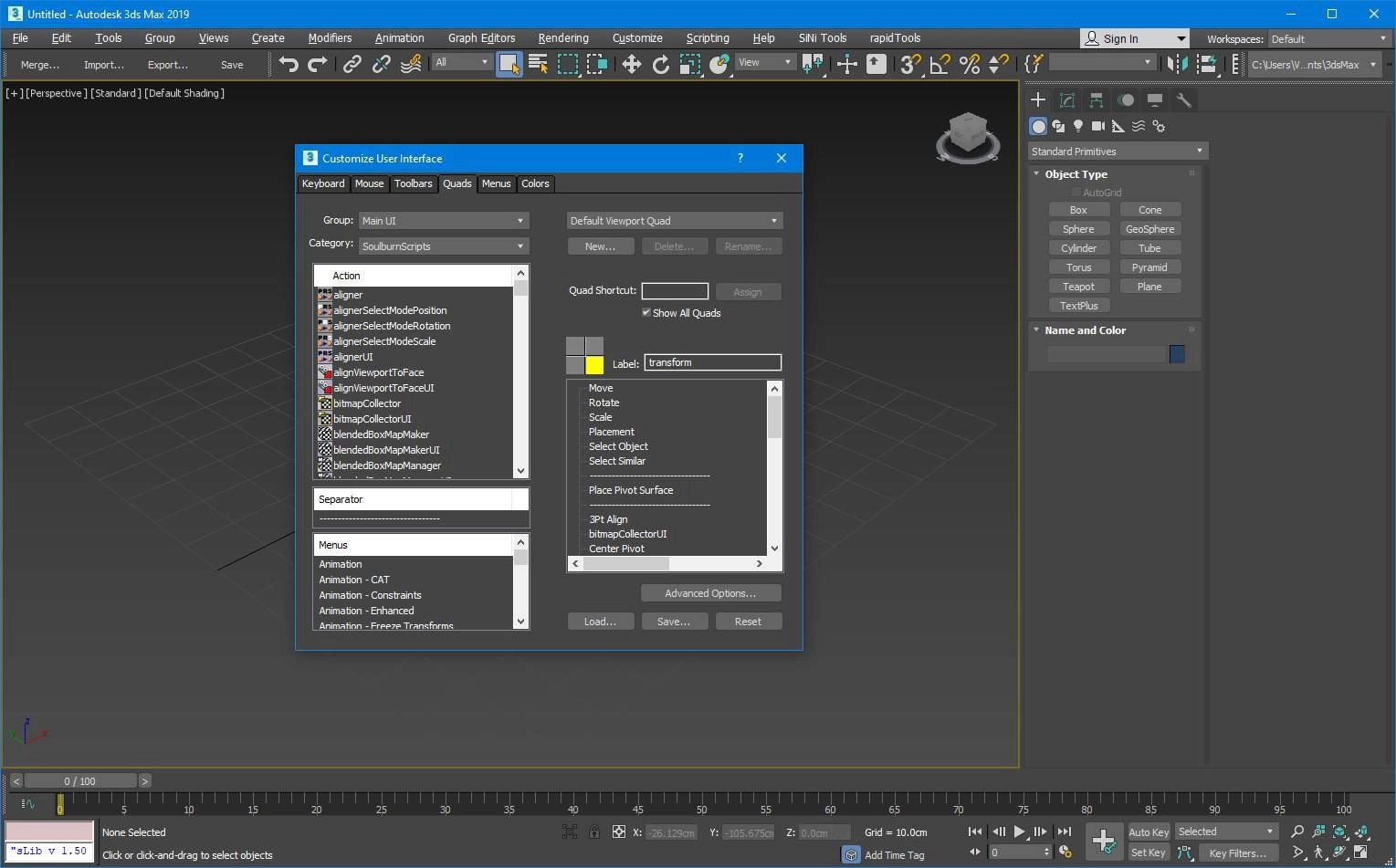The height and width of the screenshot is (868, 1396).
Task: Activate the Select and Scale tool
Action: pos(690,64)
